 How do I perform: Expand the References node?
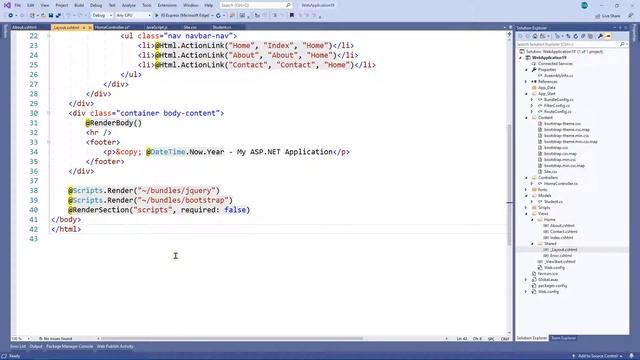526,82
